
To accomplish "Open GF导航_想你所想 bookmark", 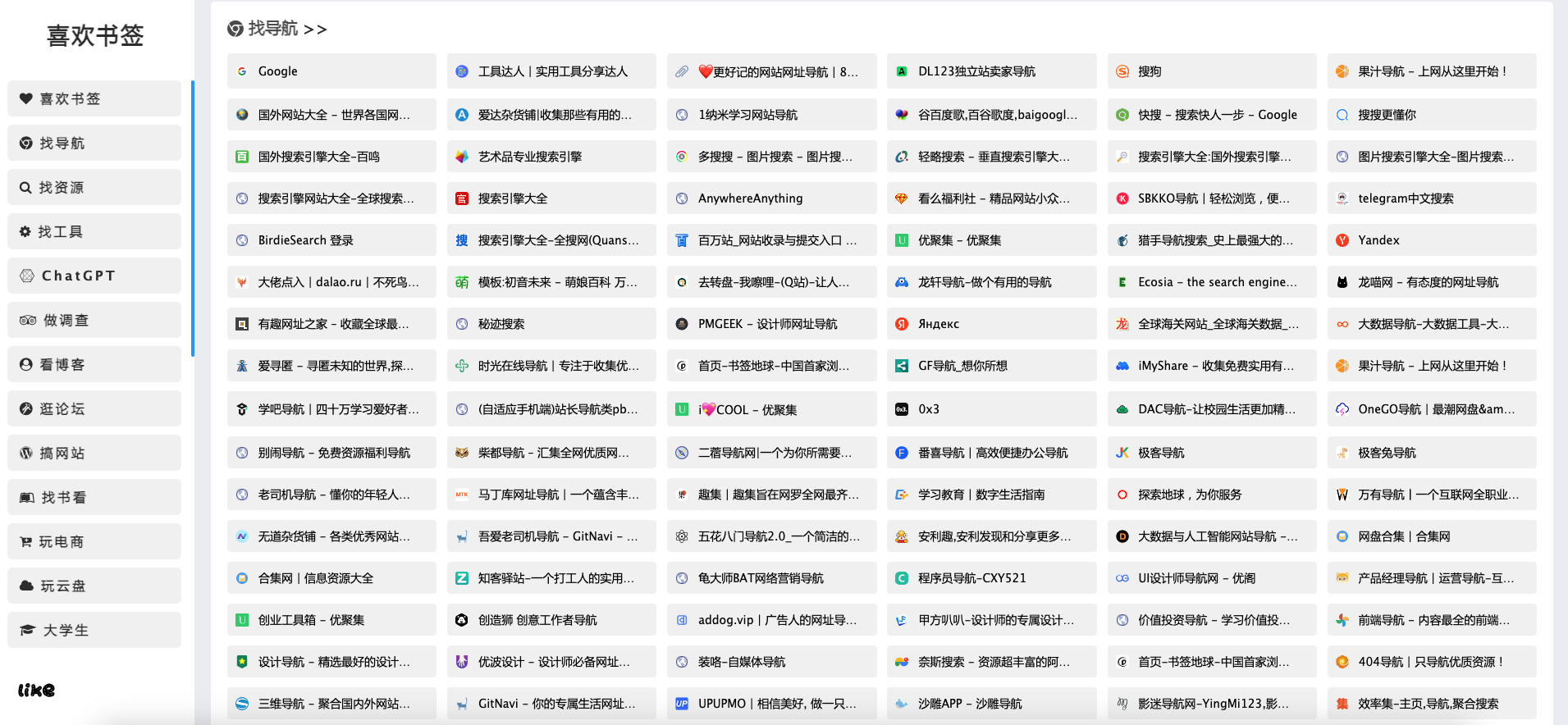I will click(x=991, y=366).
